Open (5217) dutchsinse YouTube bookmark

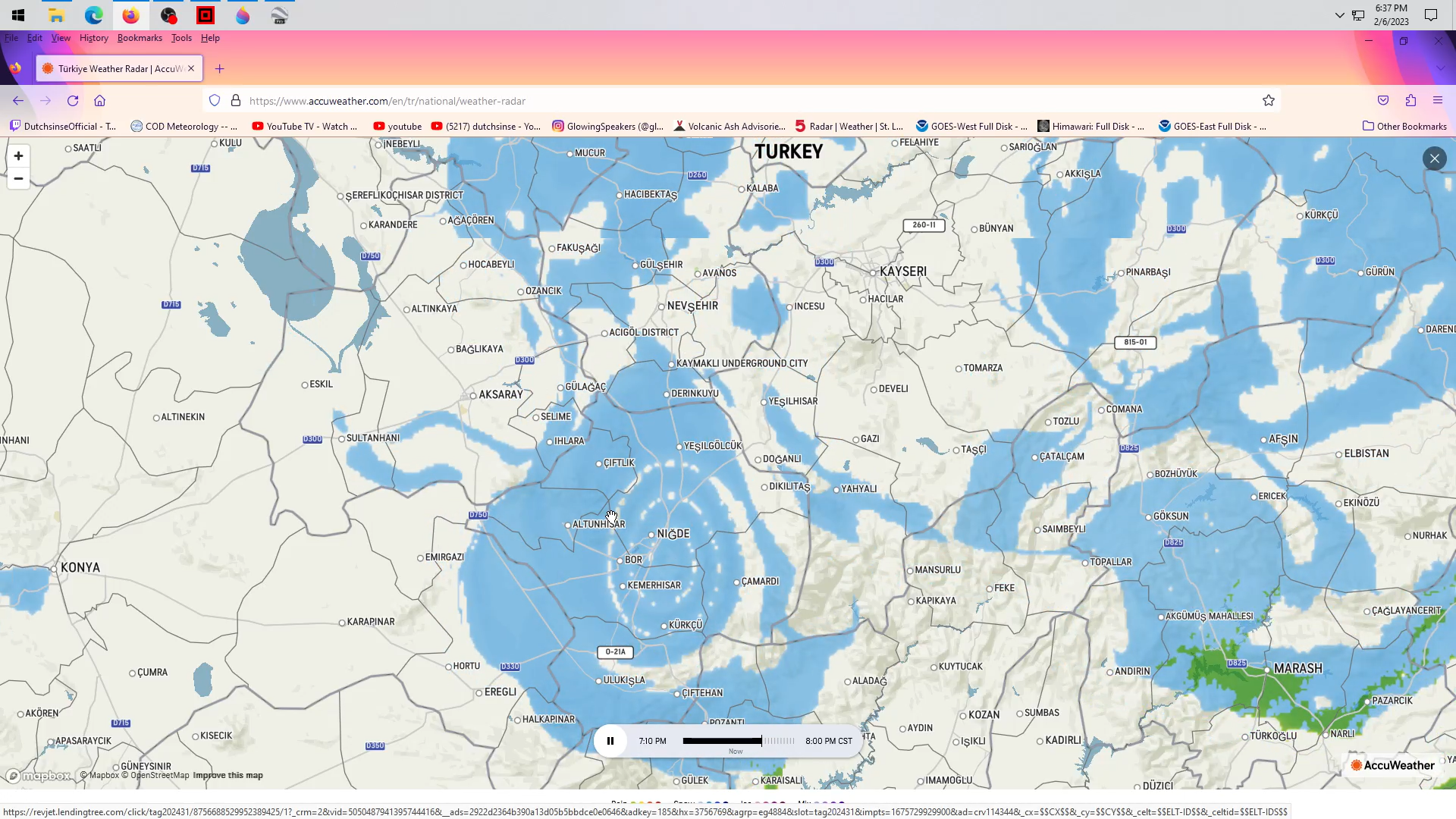(x=486, y=127)
